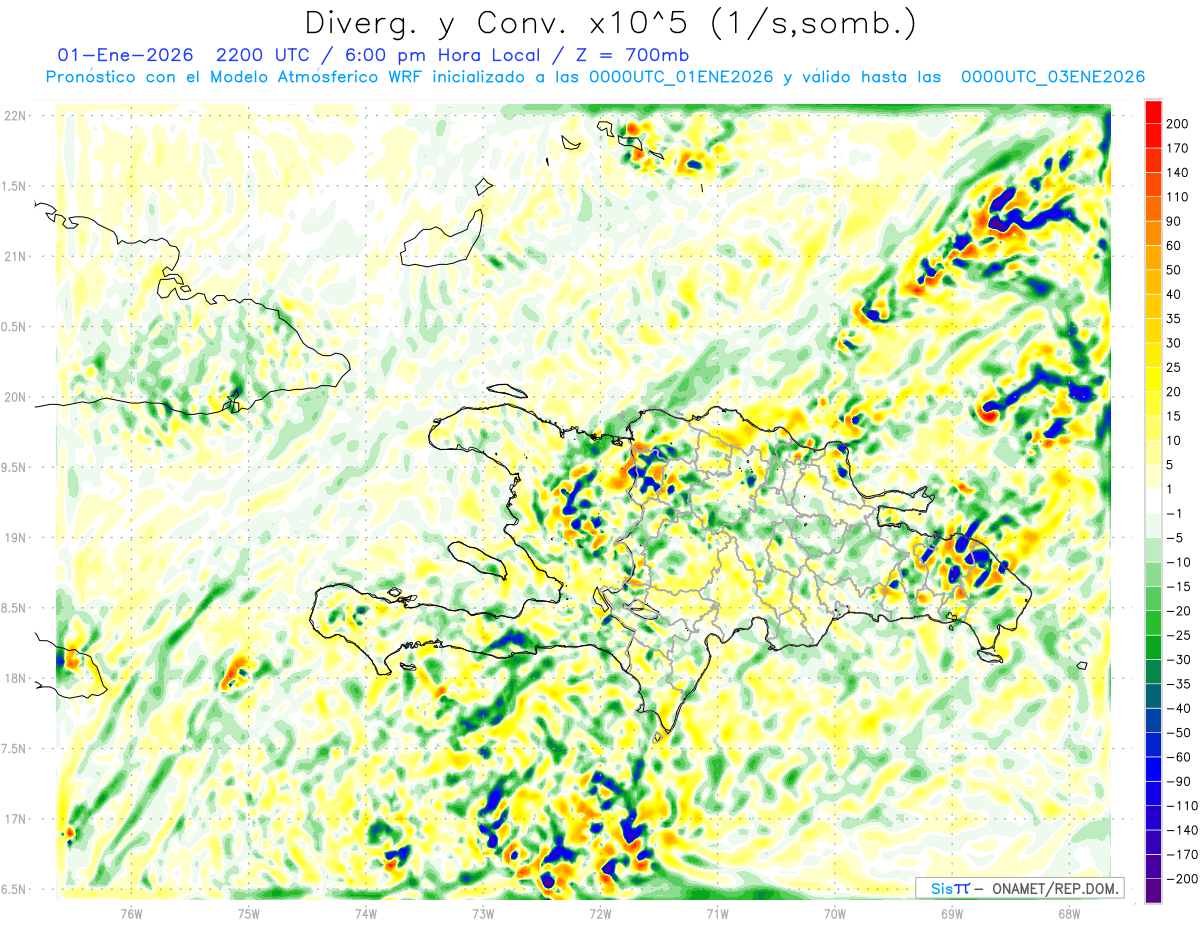Click the '-90' colorbar value
The height and width of the screenshot is (927, 1200).
[x=1178, y=781]
